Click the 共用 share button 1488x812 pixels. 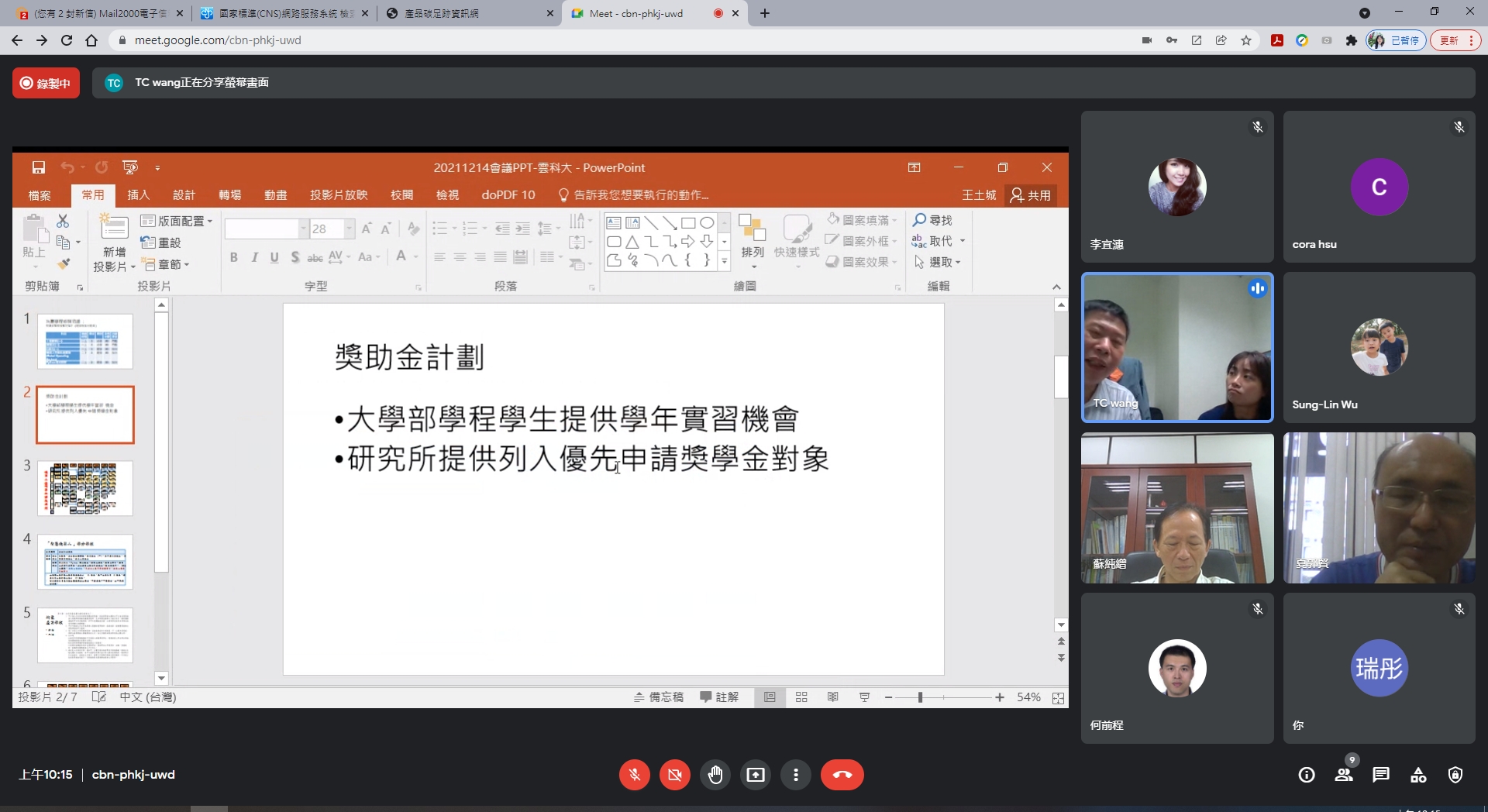point(1031,195)
